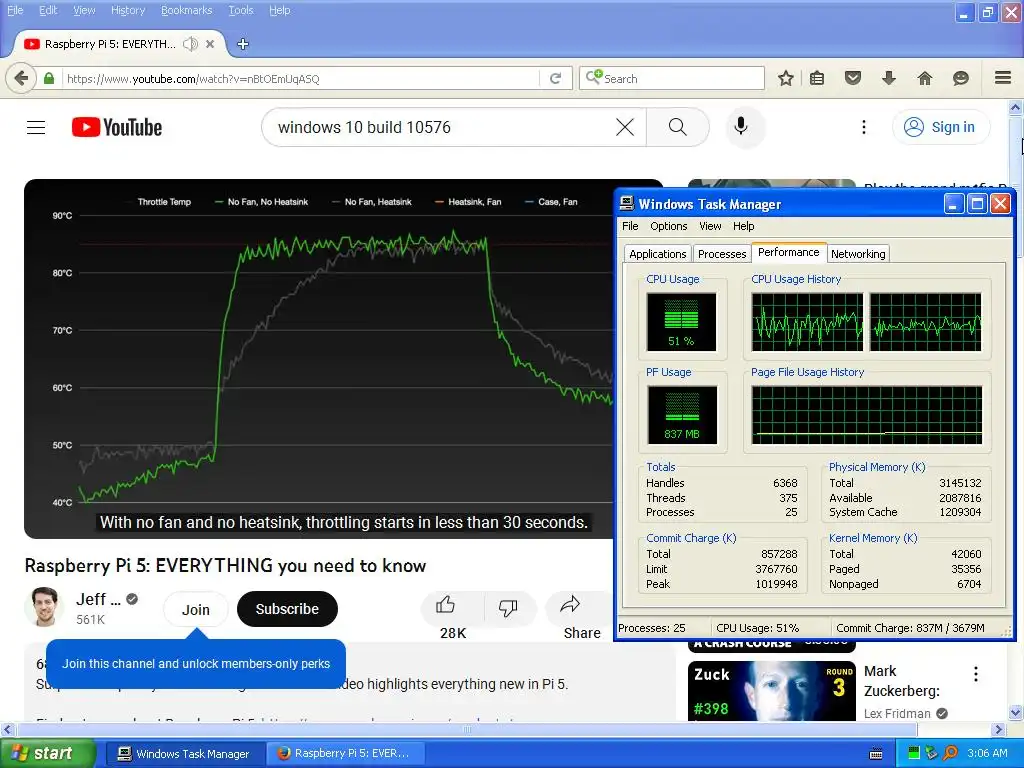Select the Performance tab

[x=788, y=252]
